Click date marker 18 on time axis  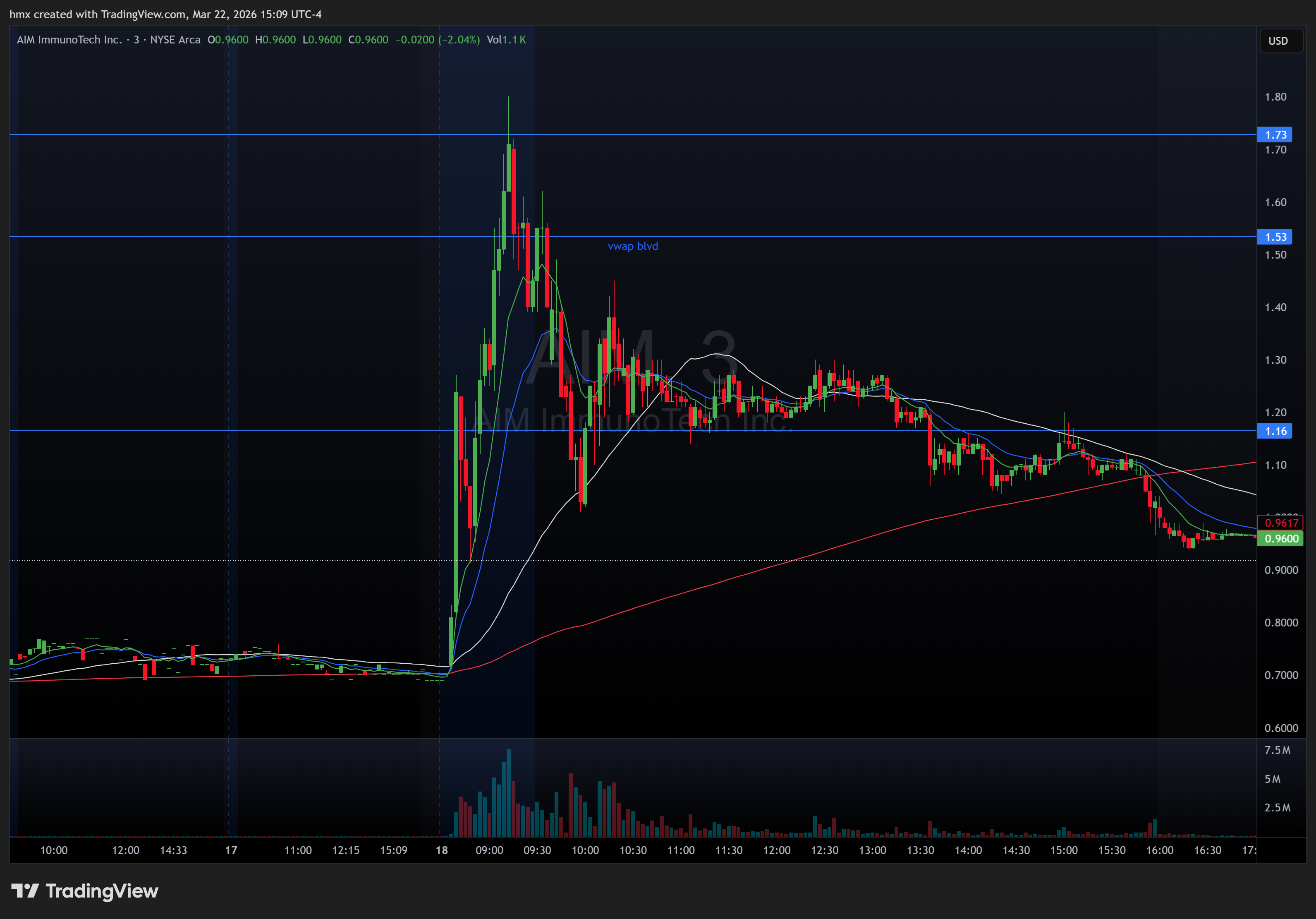point(441,850)
